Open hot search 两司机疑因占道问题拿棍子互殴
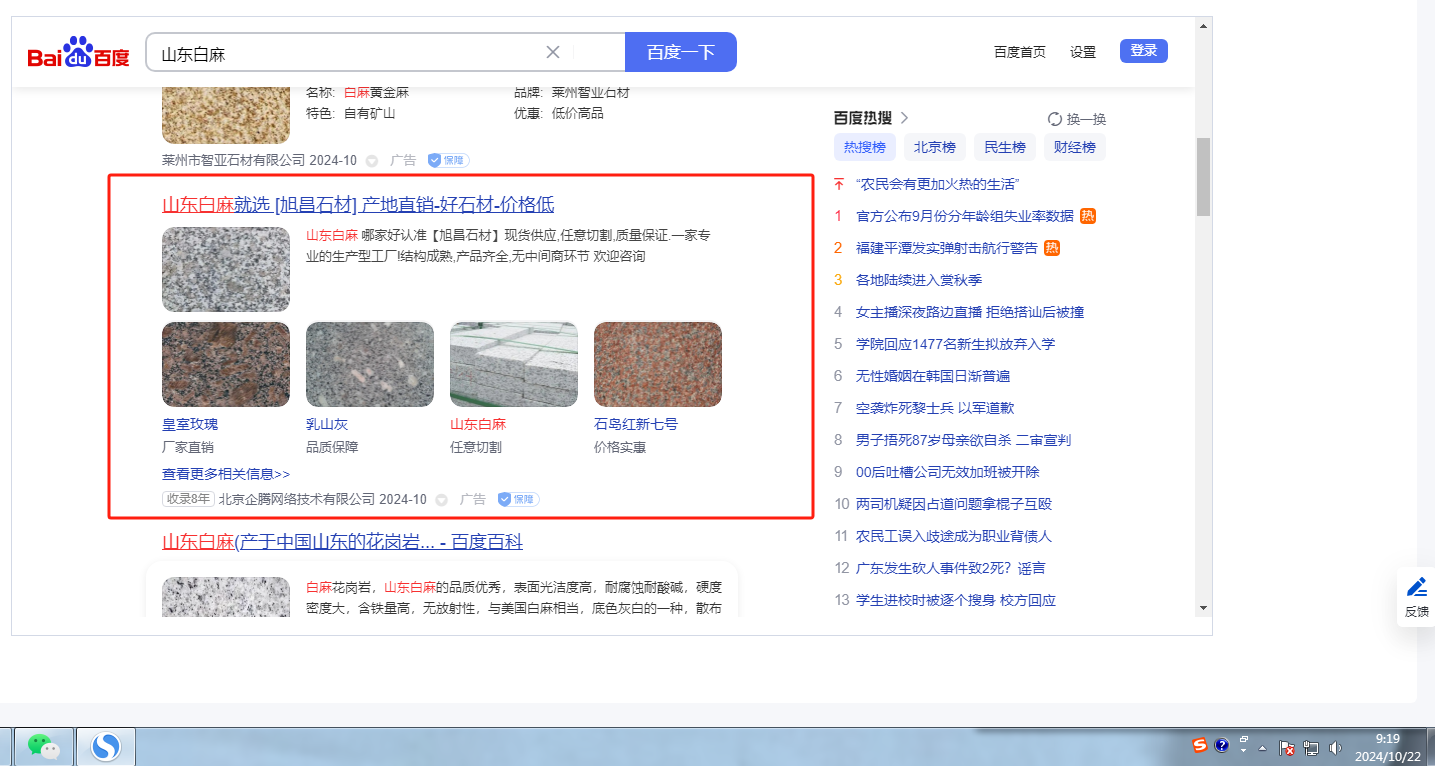 pyautogui.click(x=954, y=504)
